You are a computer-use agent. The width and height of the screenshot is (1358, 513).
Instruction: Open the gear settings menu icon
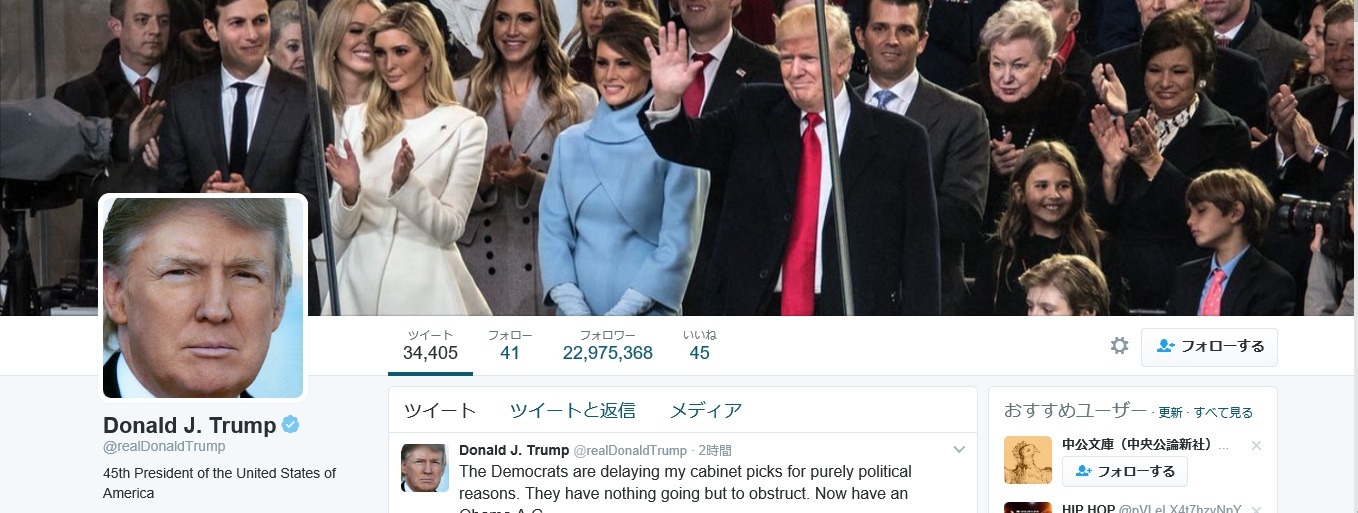[x=1119, y=346]
